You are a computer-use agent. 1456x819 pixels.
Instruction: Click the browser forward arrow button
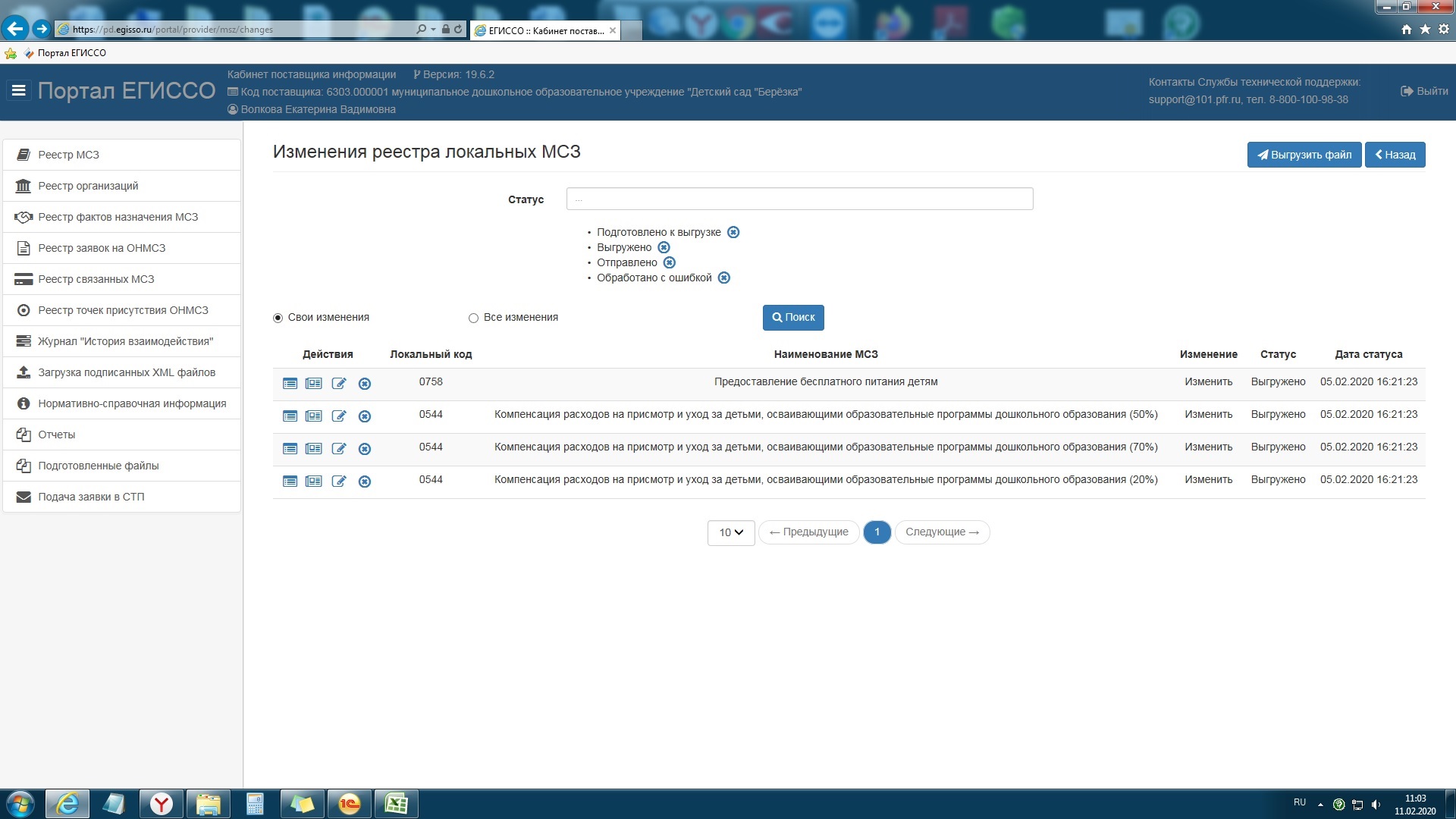(x=42, y=29)
